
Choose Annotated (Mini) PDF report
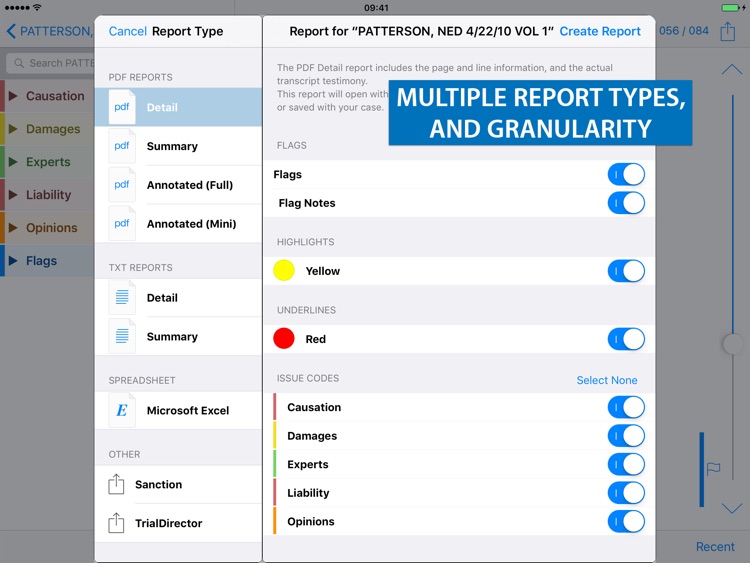(x=178, y=223)
